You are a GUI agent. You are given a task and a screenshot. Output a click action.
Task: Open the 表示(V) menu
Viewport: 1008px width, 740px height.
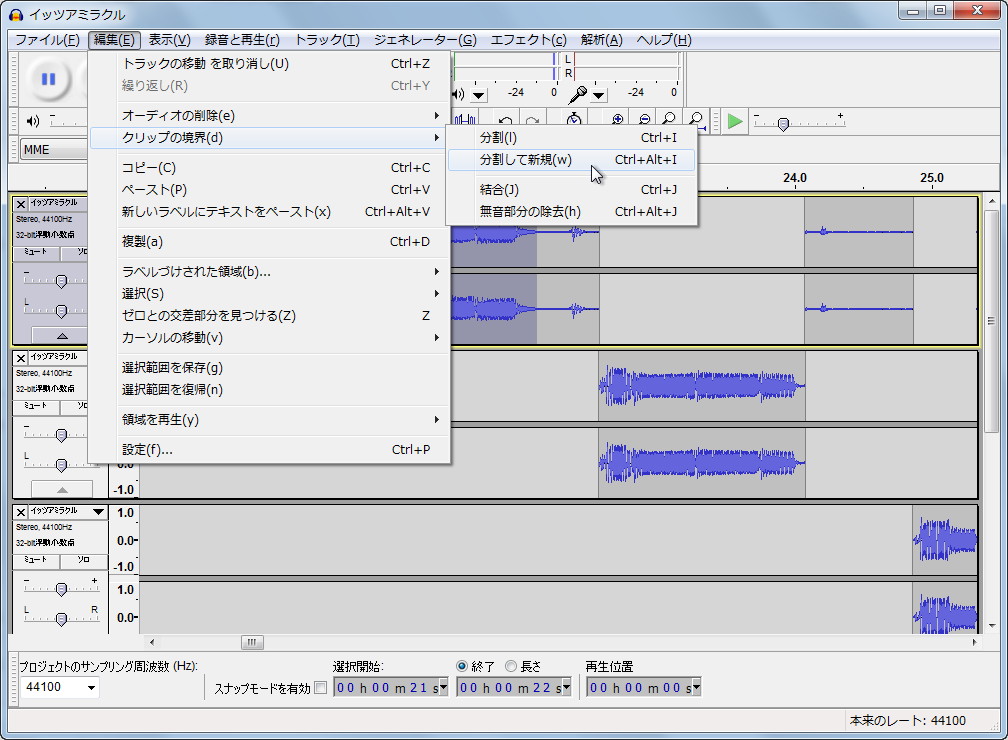point(170,40)
